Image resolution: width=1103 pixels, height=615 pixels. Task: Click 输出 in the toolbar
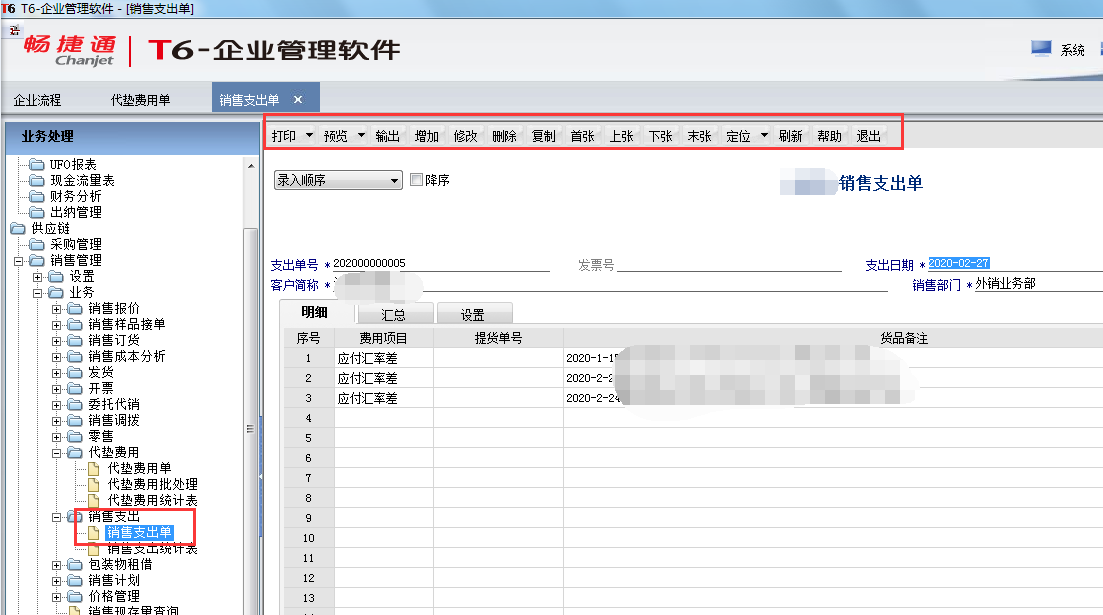388,136
